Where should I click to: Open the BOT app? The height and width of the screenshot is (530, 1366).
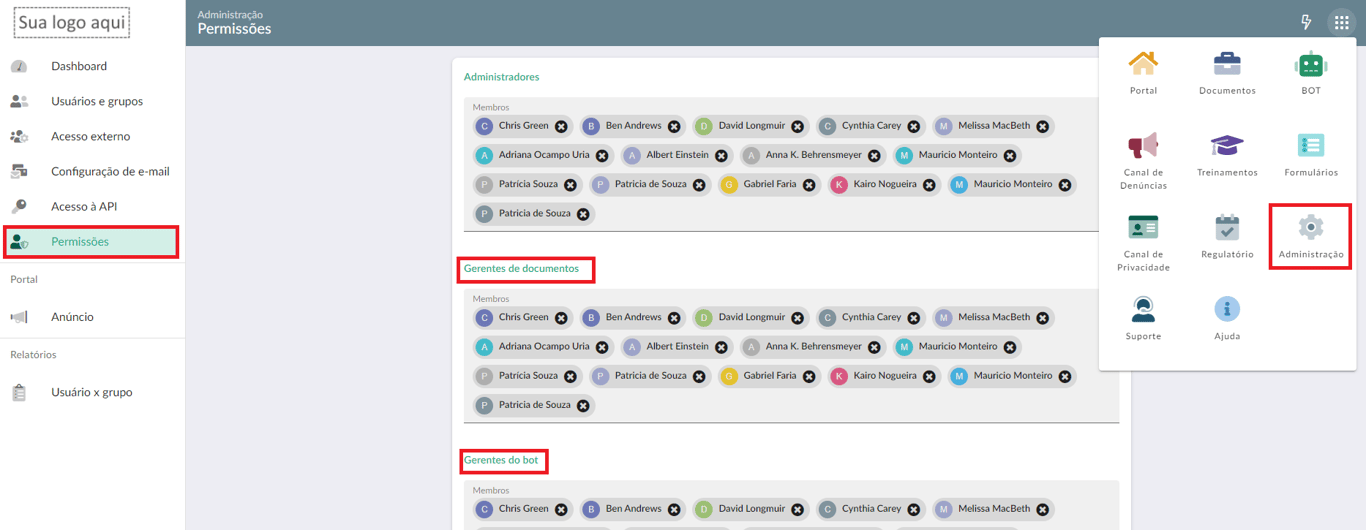[1311, 72]
